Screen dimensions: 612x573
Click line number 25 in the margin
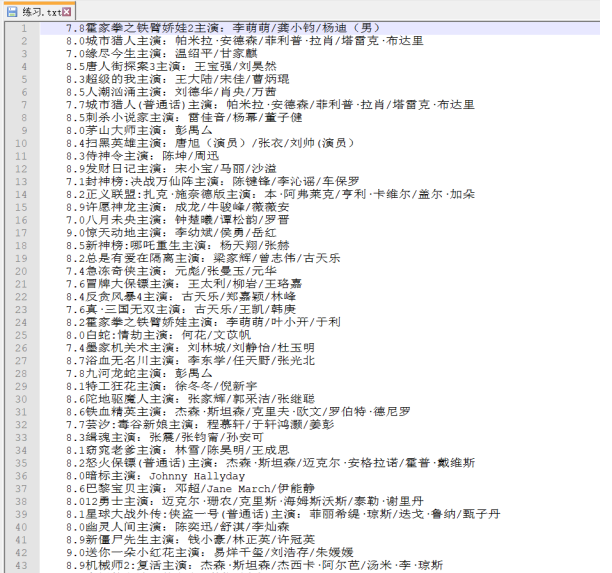[20, 334]
